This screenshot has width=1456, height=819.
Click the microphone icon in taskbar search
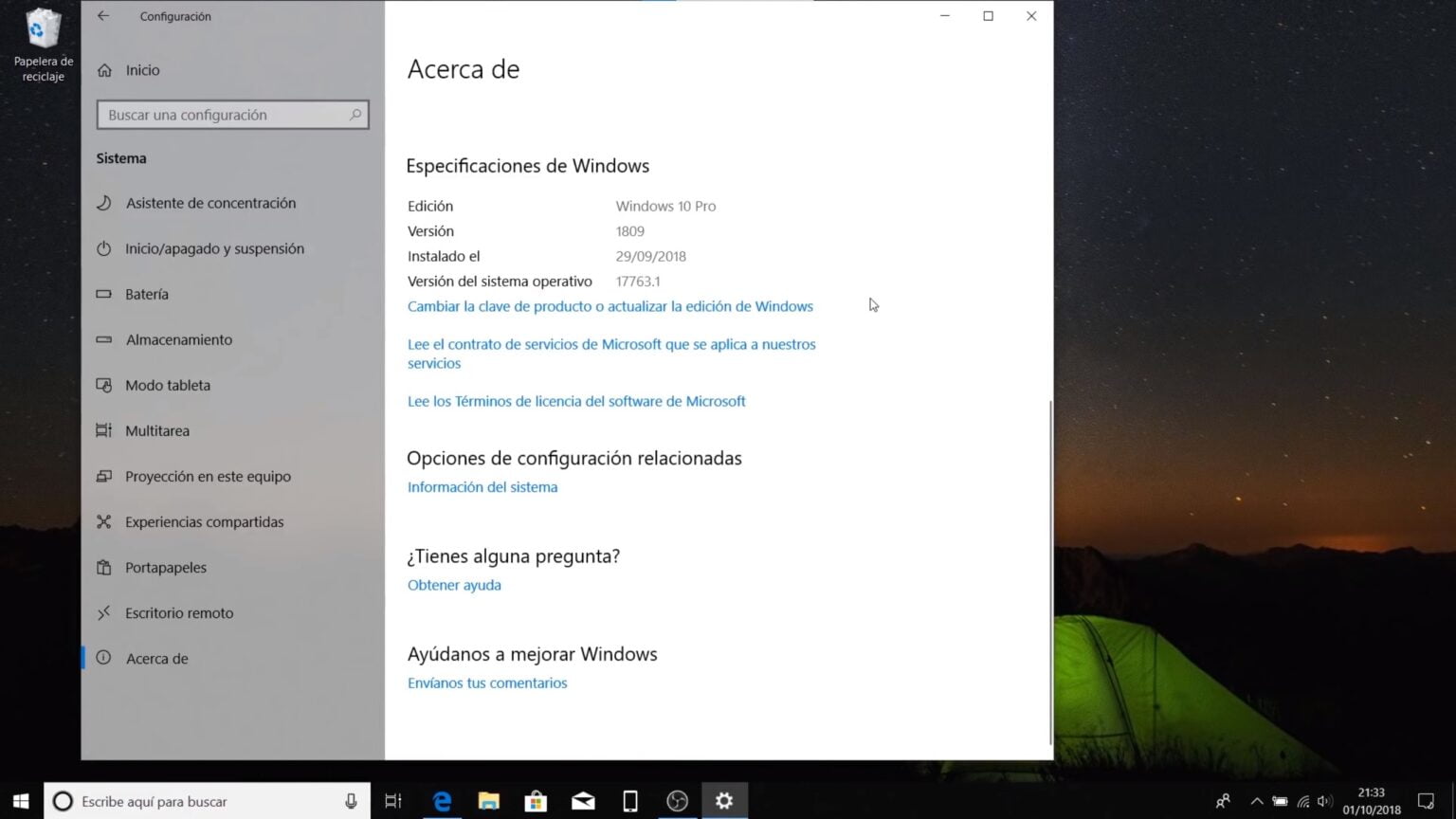pos(351,801)
